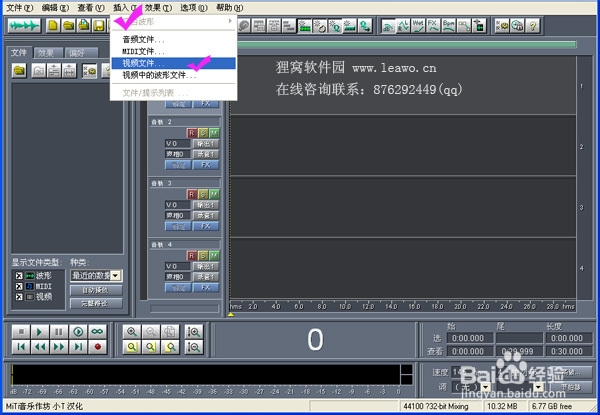Image resolution: width=600 pixels, height=415 pixels.
Task: Click the Save disk icon in the main toolbar
Action: click(99, 26)
